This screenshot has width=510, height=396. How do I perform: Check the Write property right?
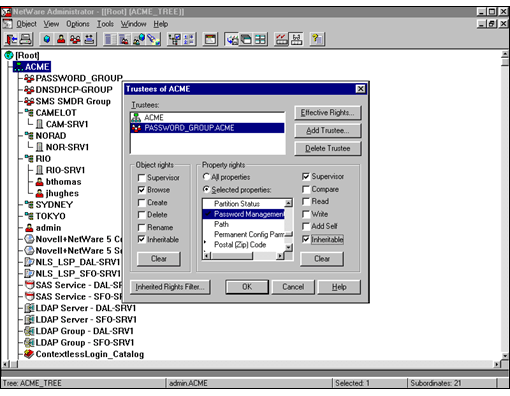pyautogui.click(x=306, y=214)
